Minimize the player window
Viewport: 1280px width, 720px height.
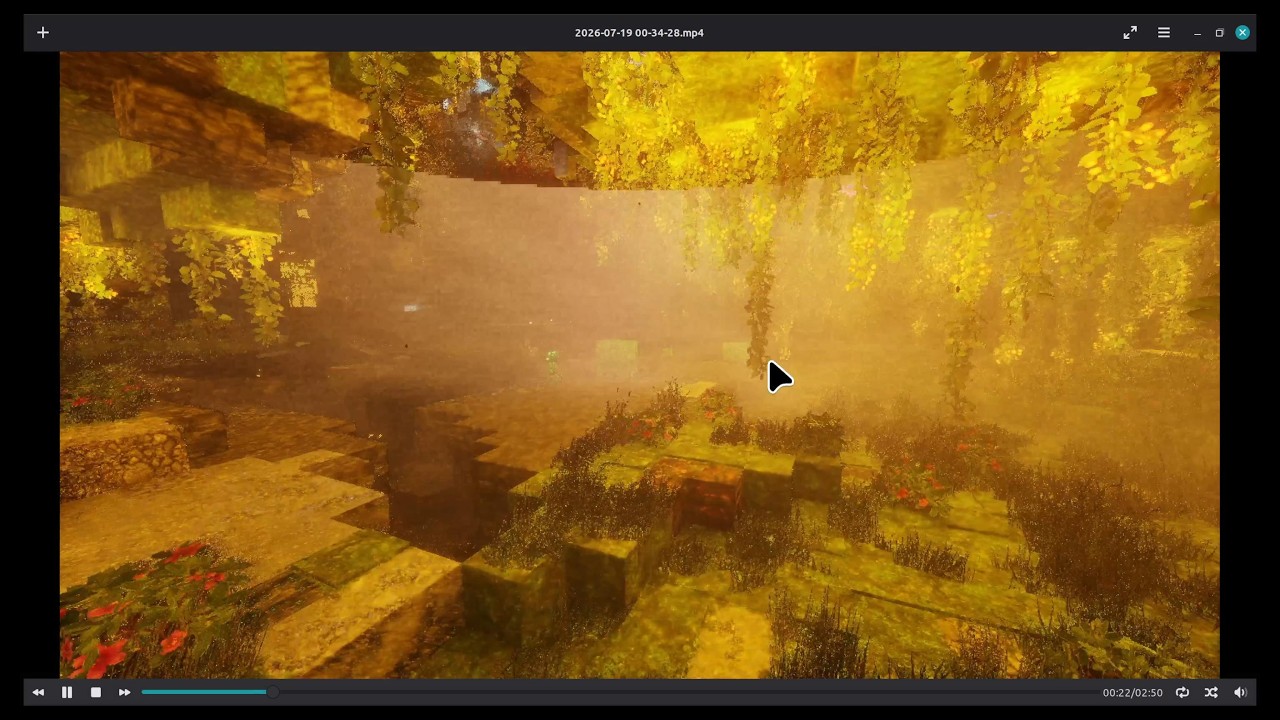(1197, 33)
